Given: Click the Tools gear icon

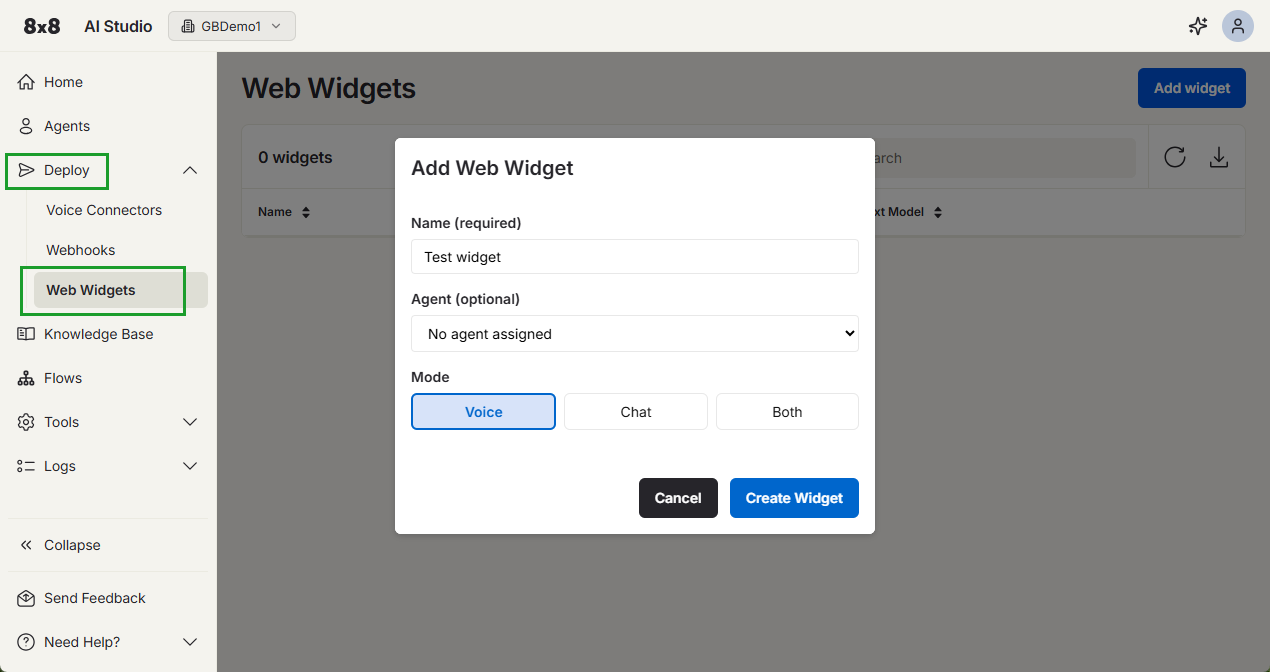Looking at the screenshot, I should click(26, 422).
